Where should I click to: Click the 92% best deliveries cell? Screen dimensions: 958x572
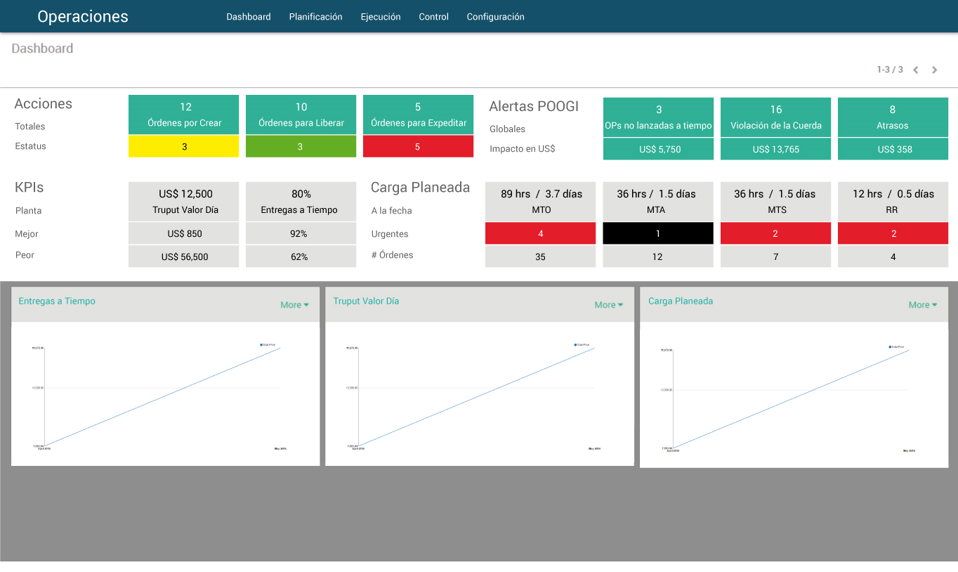click(x=301, y=233)
